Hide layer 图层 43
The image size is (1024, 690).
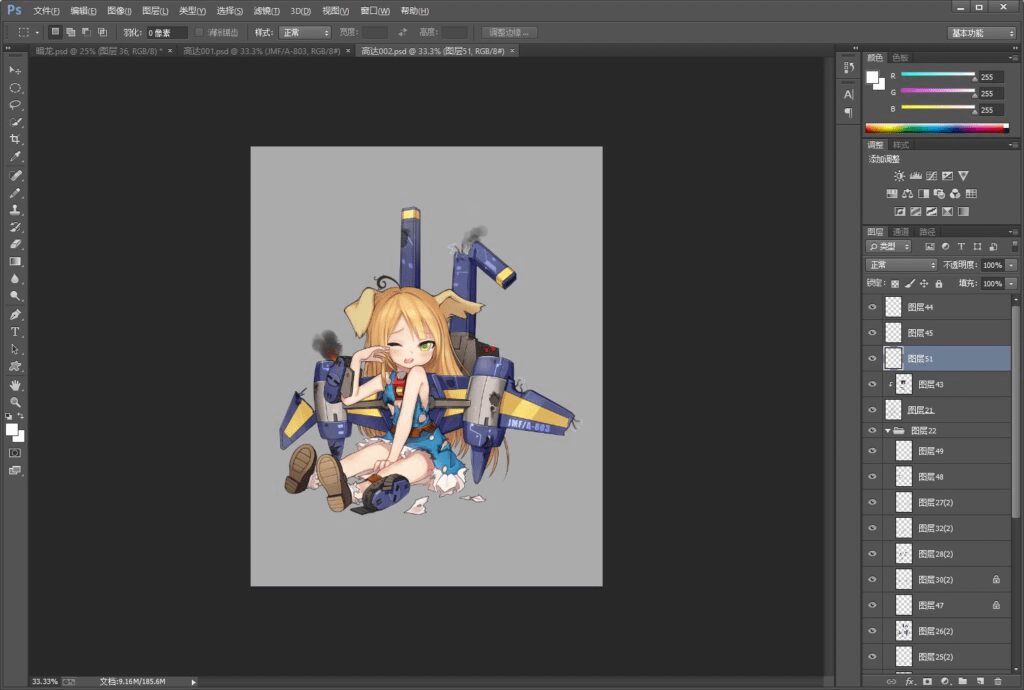(x=872, y=384)
